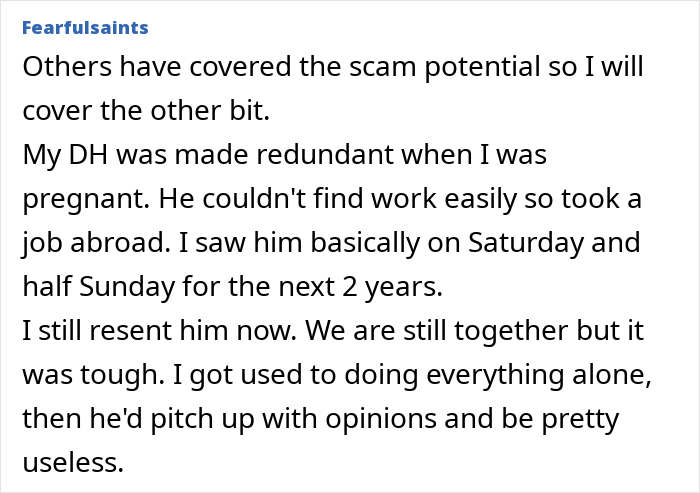This screenshot has height=493, width=700.
Task: Click the first line starting "Others have covered"
Action: (333, 67)
